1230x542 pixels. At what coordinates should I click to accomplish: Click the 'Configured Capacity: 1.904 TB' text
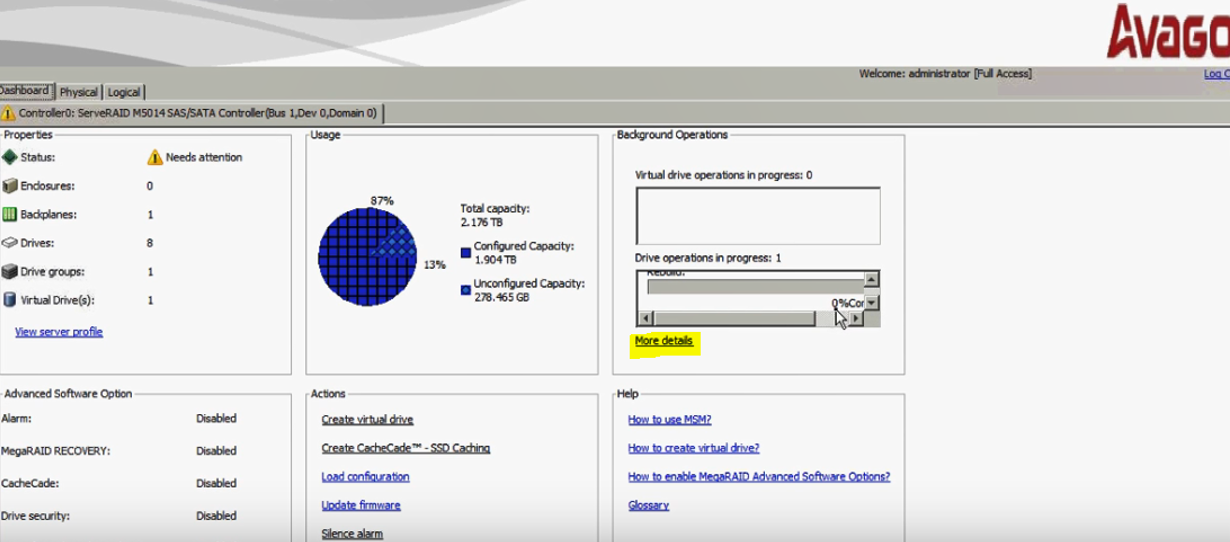coord(524,253)
